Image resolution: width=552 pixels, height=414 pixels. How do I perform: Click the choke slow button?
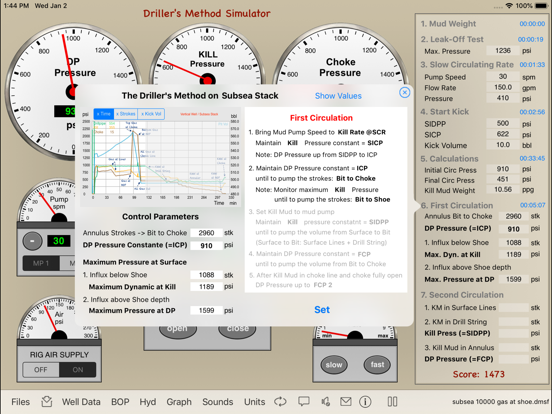[334, 365]
